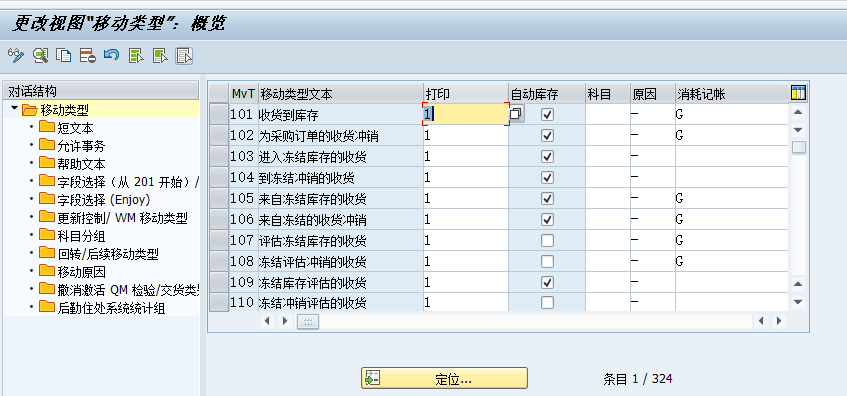Screen dimensions: 847x396
Task: Click the Select Block icon
Action: point(160,55)
